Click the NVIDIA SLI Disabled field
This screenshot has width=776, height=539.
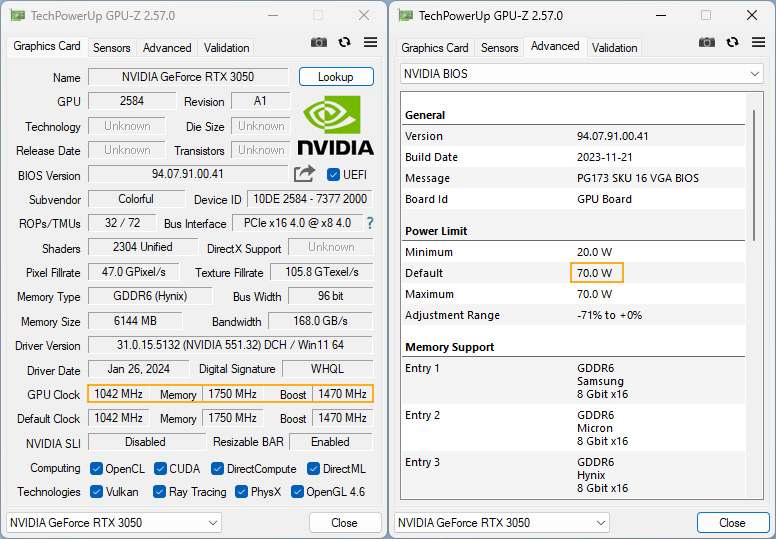146,442
